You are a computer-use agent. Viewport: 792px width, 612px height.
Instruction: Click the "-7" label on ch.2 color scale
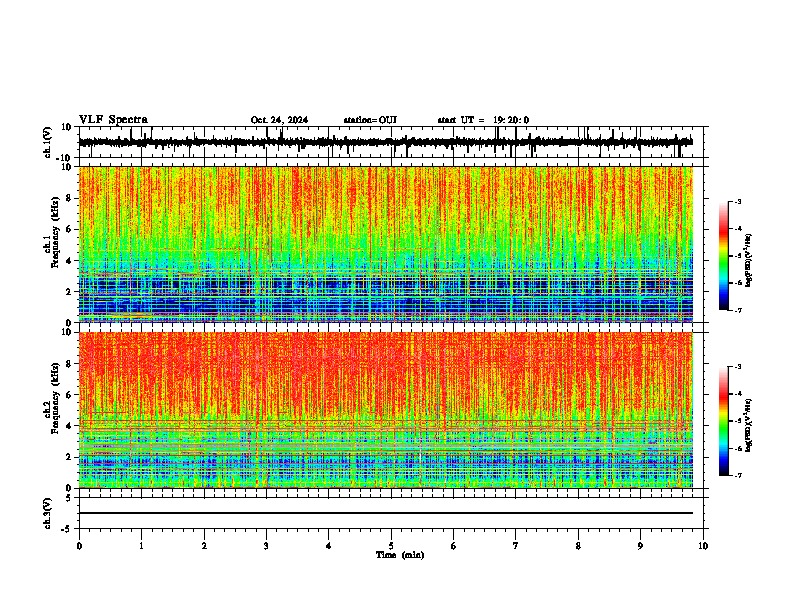(x=737, y=476)
